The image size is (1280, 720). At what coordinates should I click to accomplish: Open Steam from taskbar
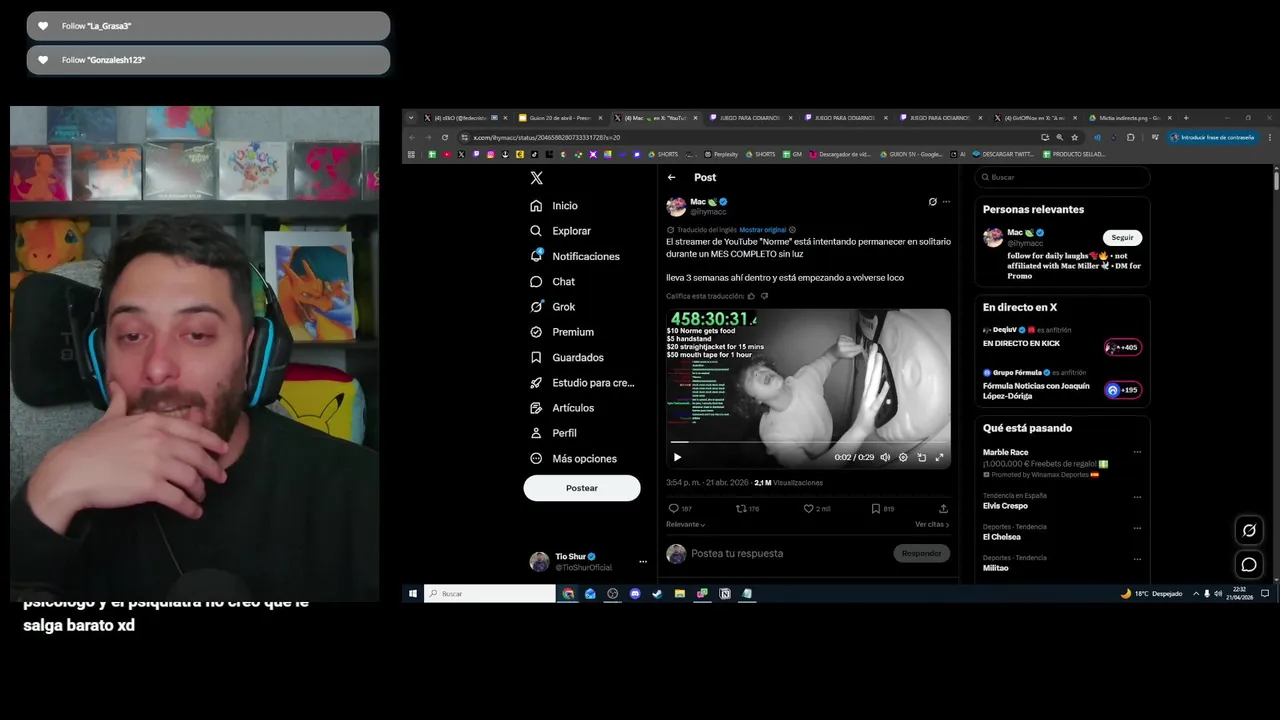(657, 594)
